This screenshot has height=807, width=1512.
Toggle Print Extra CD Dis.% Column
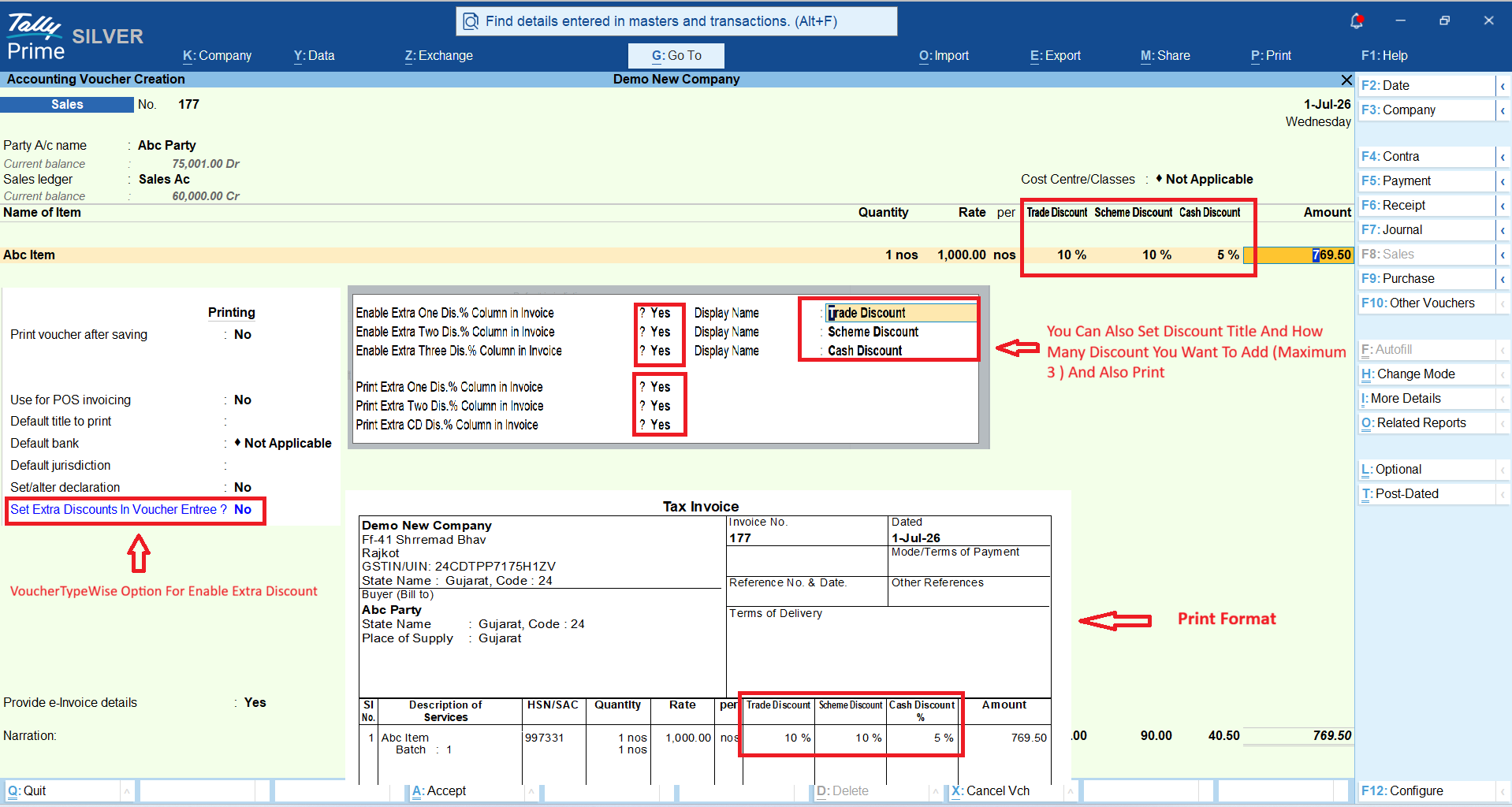661,425
